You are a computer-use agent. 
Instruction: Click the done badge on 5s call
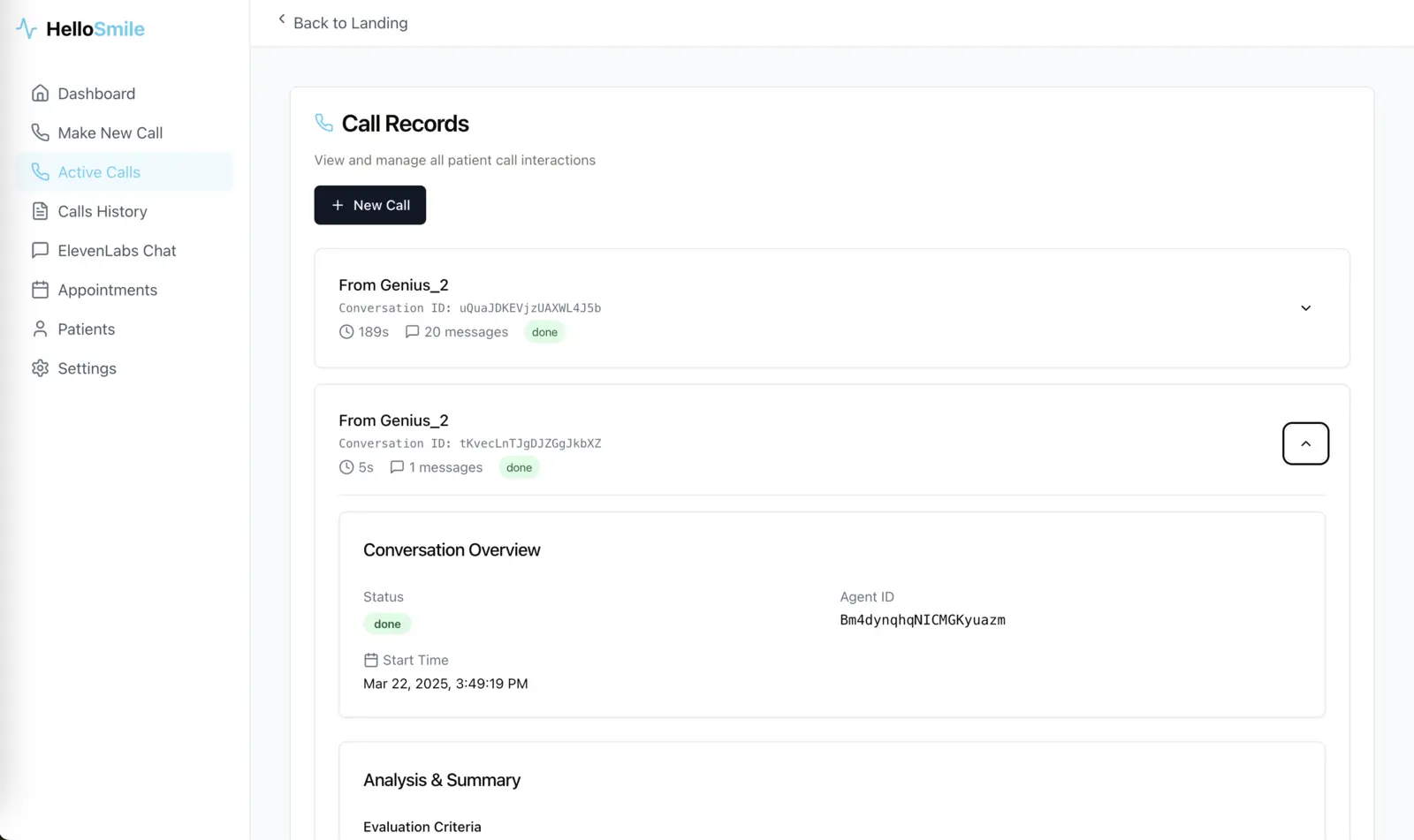(x=519, y=467)
